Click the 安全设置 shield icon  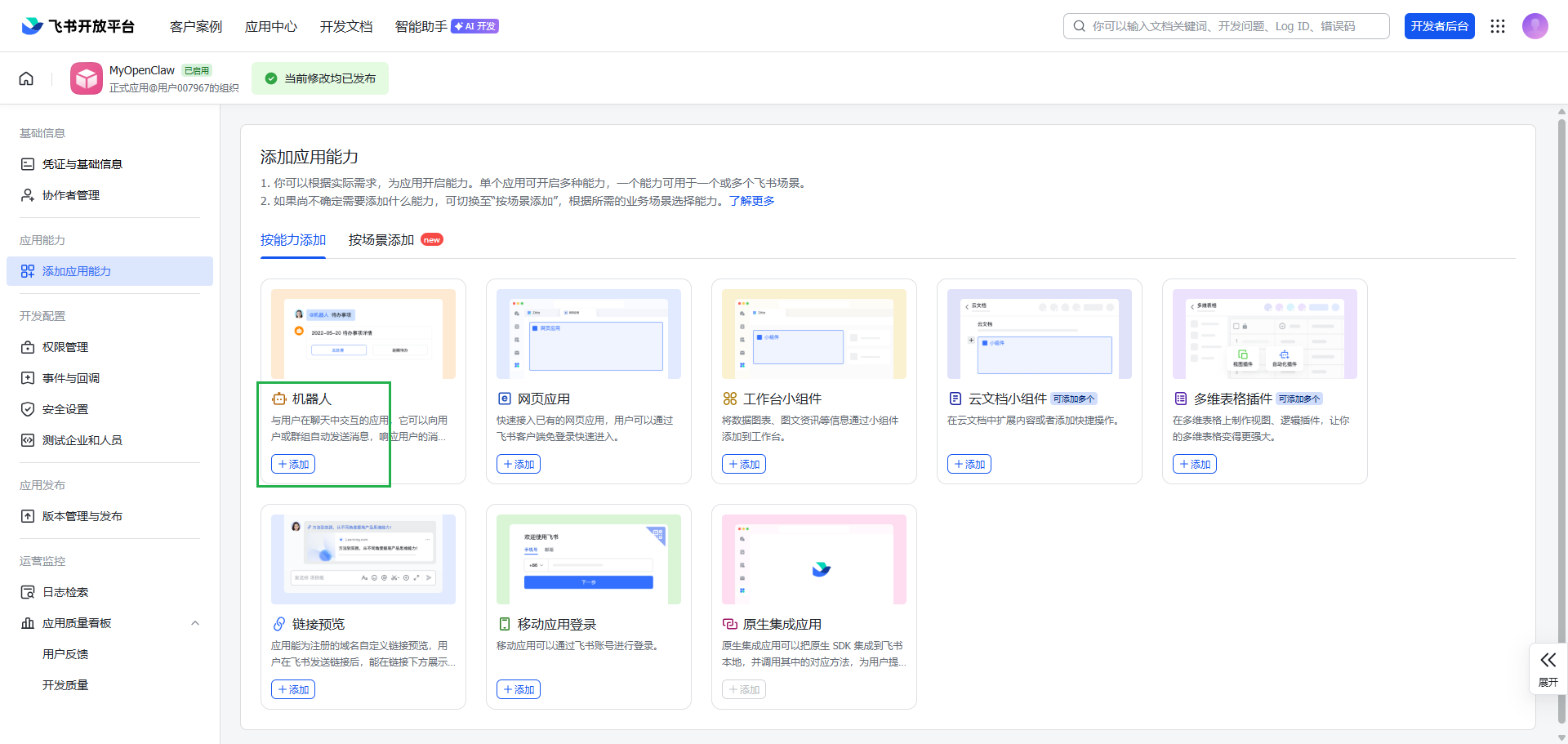(28, 408)
